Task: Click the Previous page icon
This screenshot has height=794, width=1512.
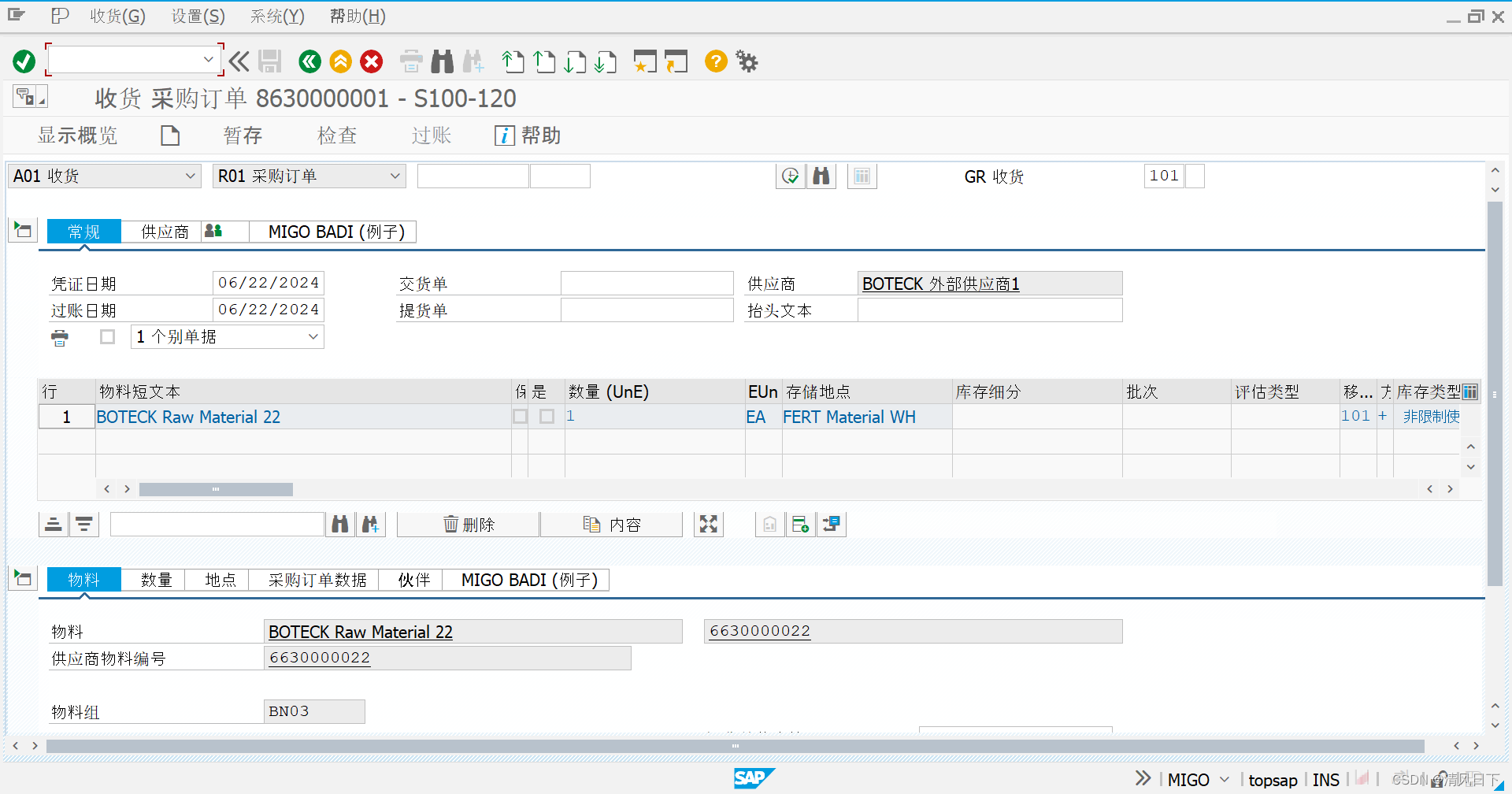Action: [x=544, y=61]
